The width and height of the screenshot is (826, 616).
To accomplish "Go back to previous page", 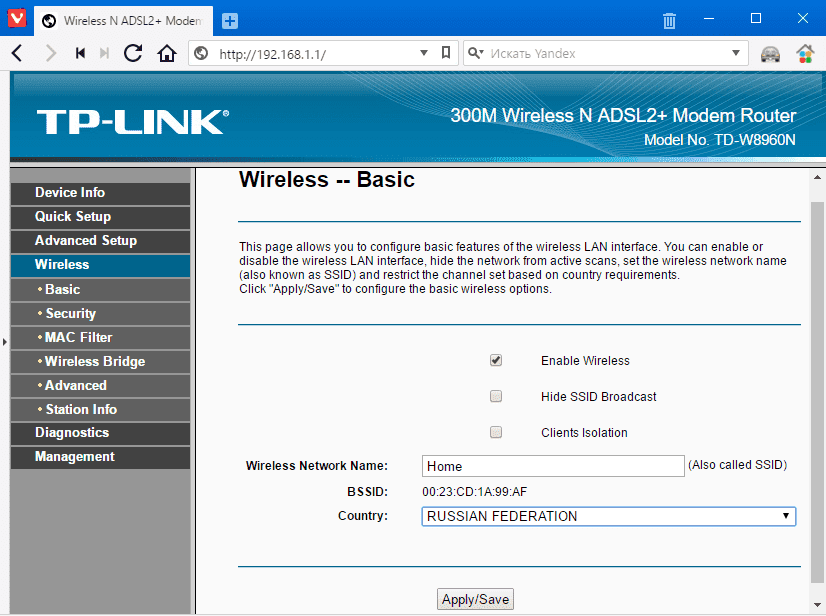I will [17, 53].
